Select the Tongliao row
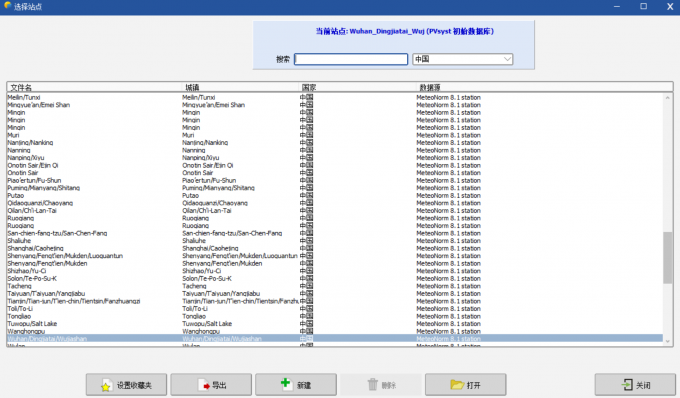The image size is (680, 398). pos(335,316)
